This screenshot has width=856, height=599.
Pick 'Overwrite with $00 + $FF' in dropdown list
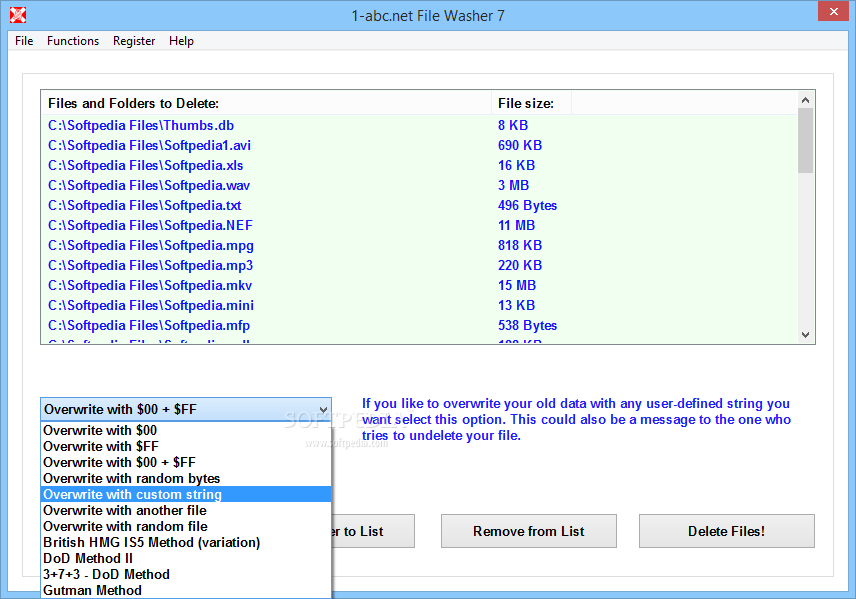tap(186, 462)
